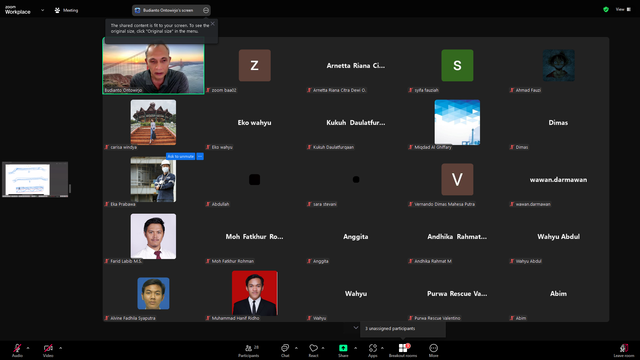
Task: Click the Wahyu Abdul tile name
Action: [x=558, y=237]
